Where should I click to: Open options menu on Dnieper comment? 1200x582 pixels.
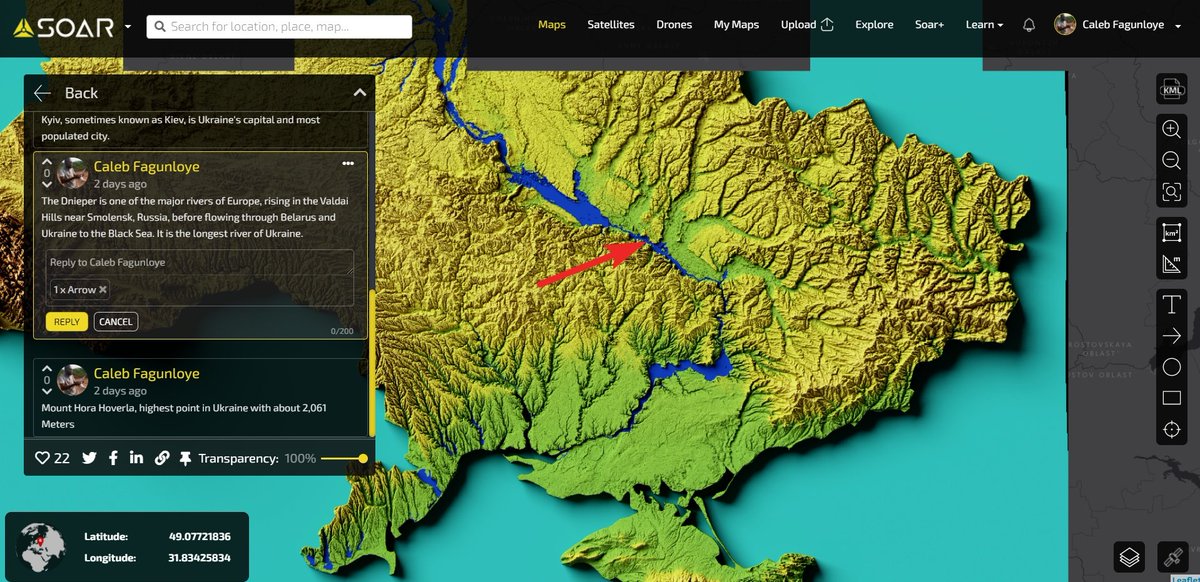348,163
